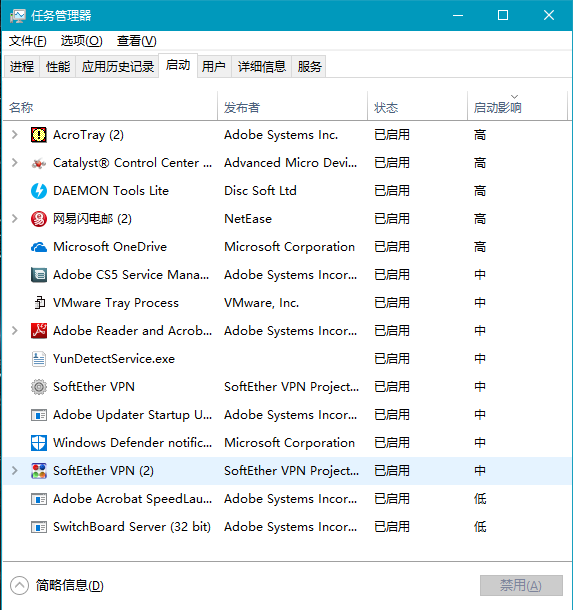Click Advanced Micro Devi... publisher text
Viewport: 573px width, 610px height.
[290, 163]
